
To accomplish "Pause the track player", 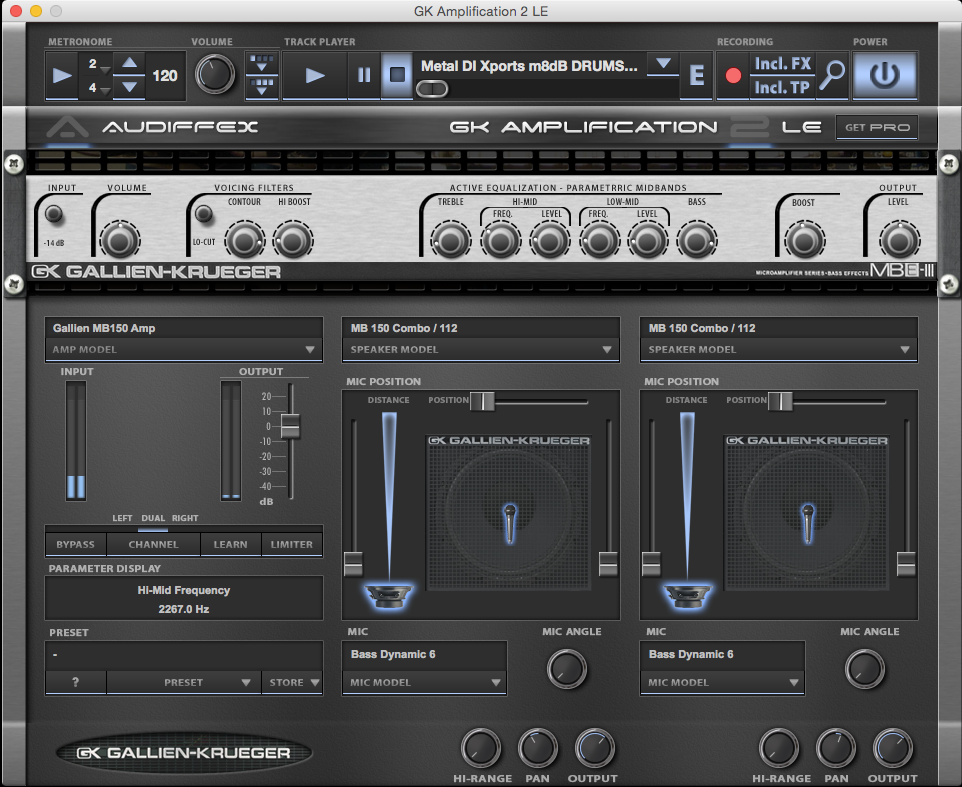I will [364, 76].
